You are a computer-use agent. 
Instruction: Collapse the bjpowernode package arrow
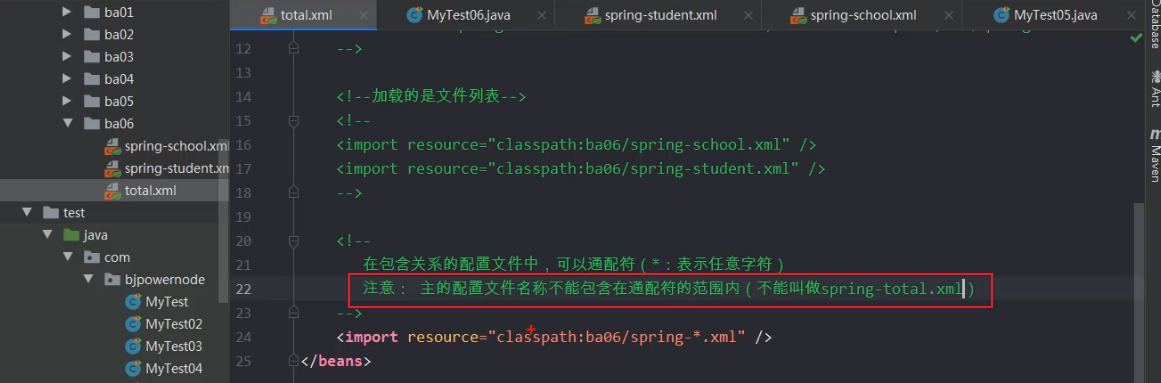[x=88, y=279]
